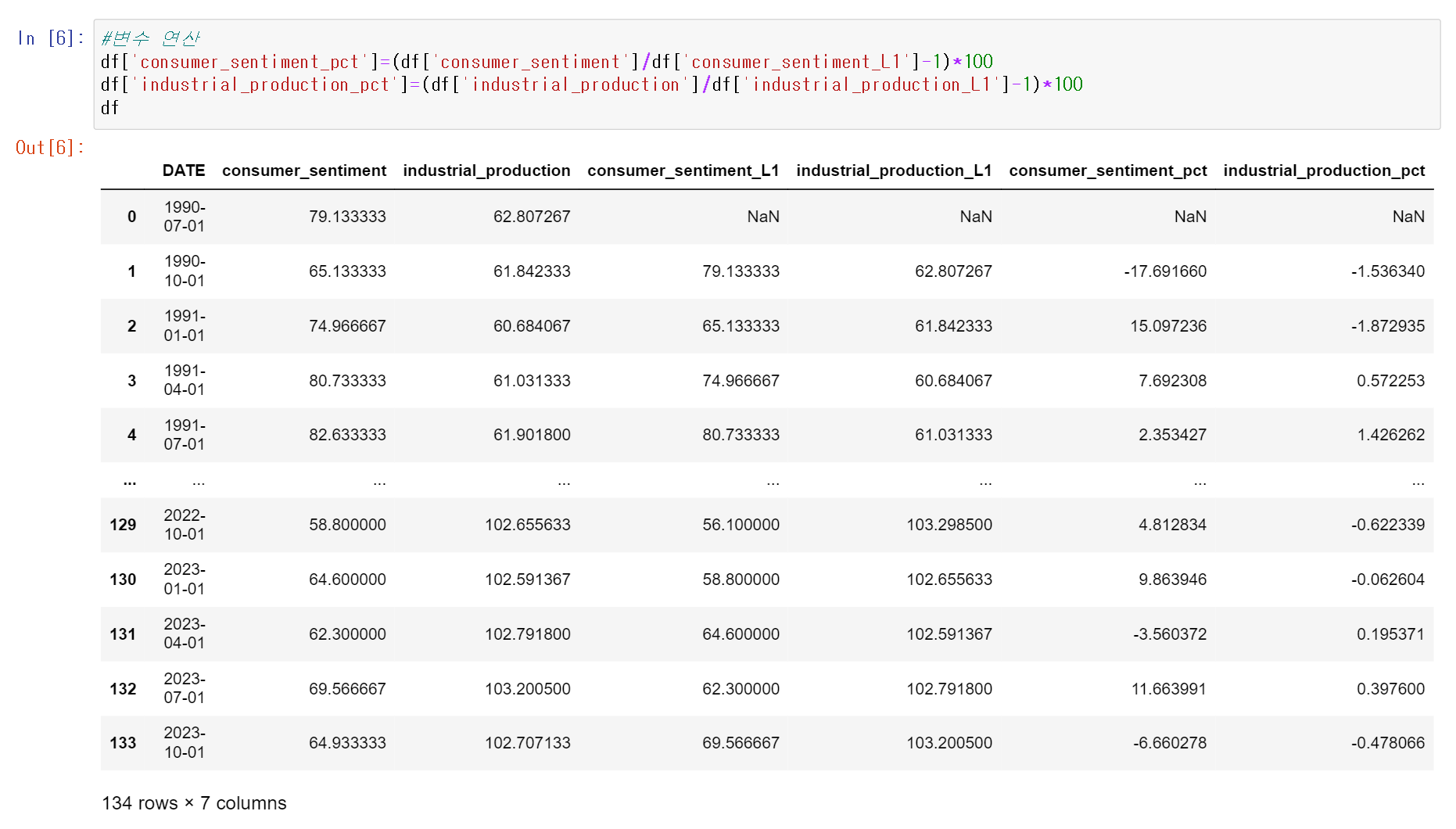Click the -0.478066 value in row 133

1388,743
